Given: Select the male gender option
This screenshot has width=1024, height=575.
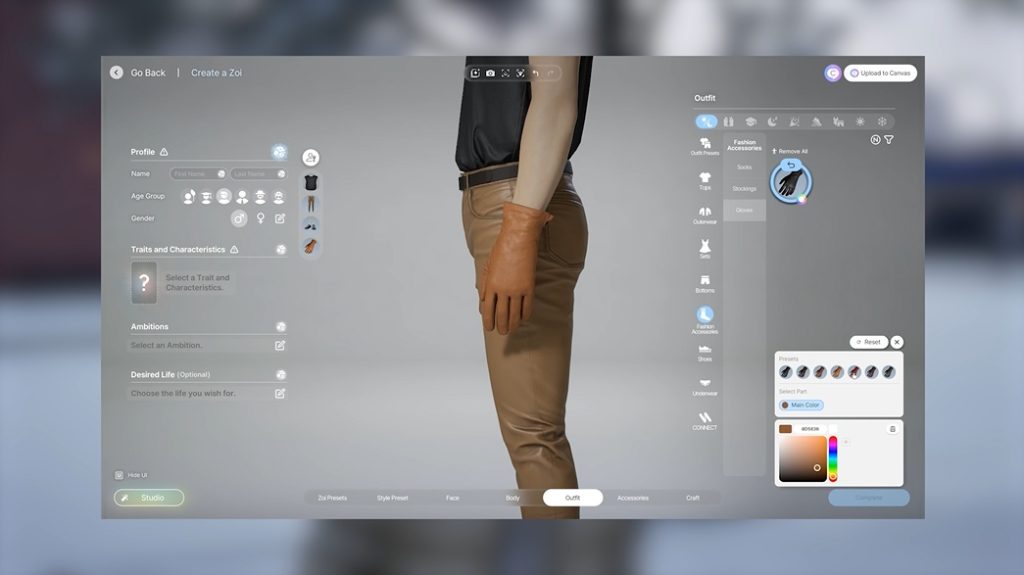Looking at the screenshot, I should (239, 218).
